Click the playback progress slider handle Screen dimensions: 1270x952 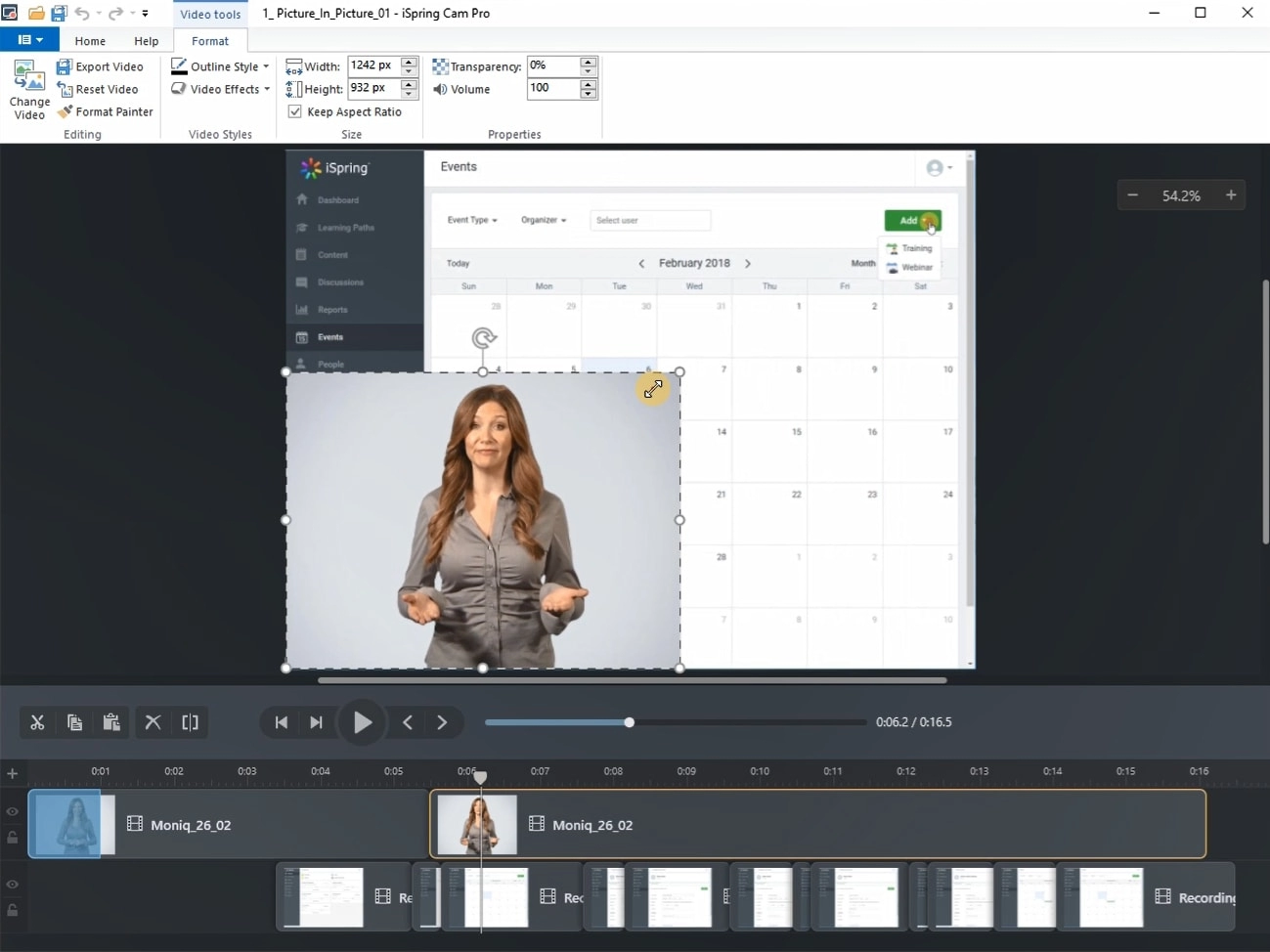pos(629,722)
